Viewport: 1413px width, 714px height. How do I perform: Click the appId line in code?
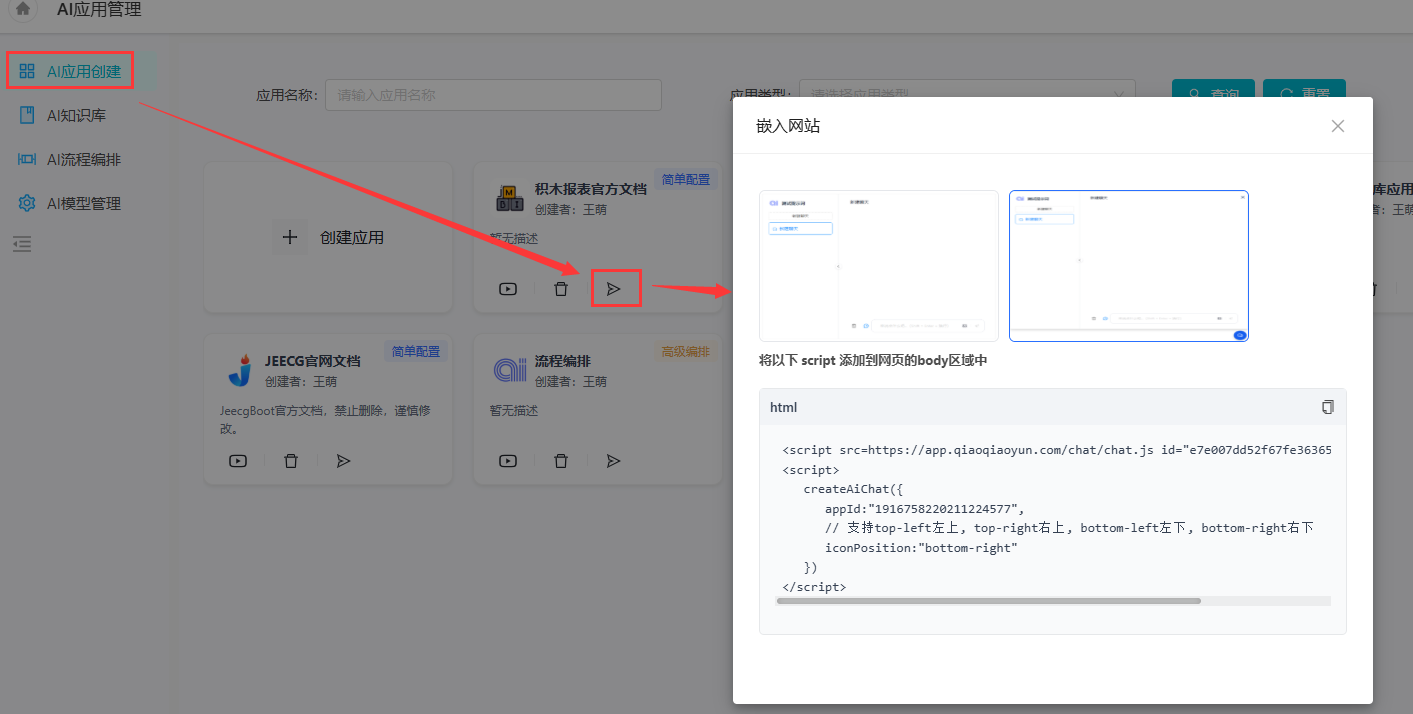click(x=925, y=508)
